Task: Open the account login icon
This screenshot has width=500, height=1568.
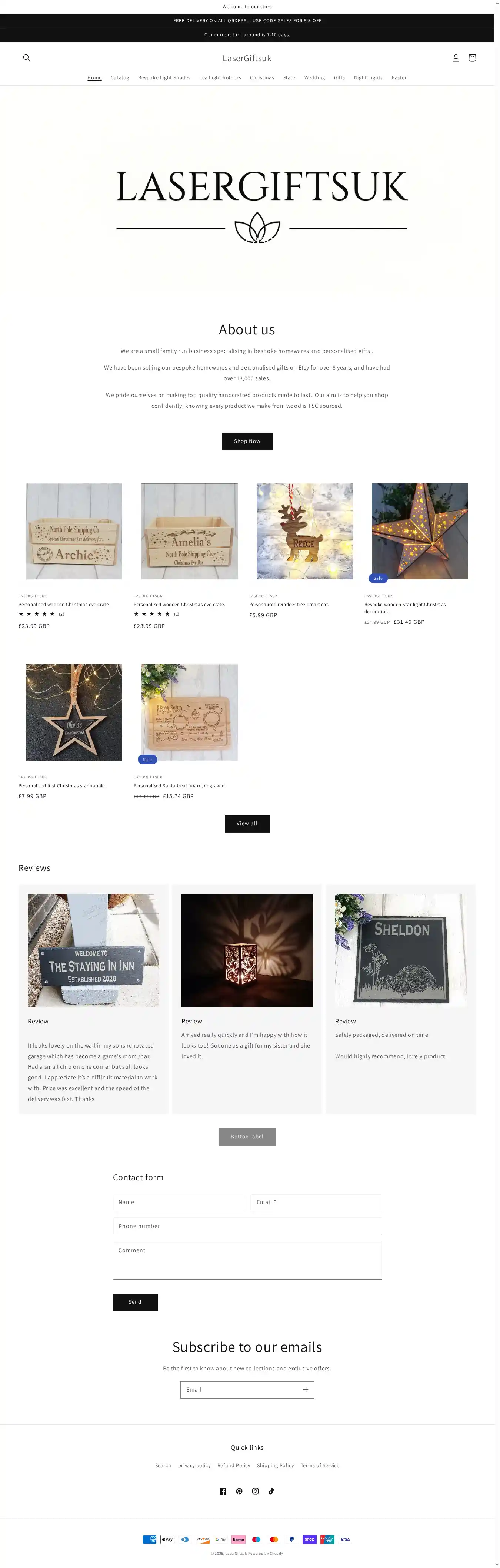Action: point(456,58)
